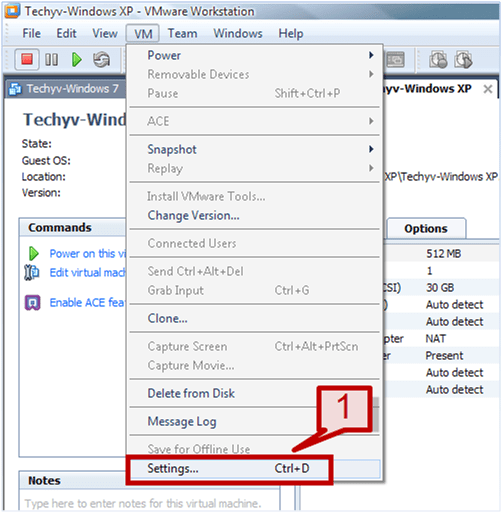503x513 pixels.
Task: Open Settings from the VM menu
Action: [255, 469]
